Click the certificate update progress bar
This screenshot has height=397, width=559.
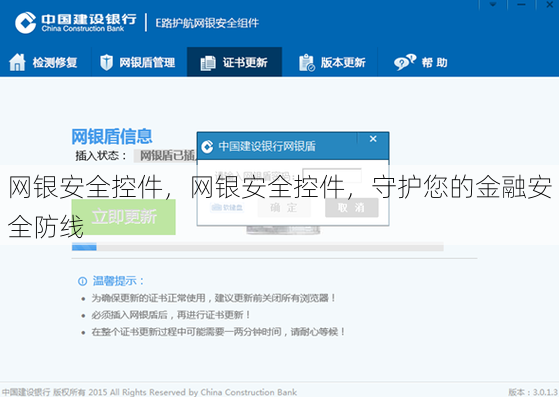pos(257,247)
